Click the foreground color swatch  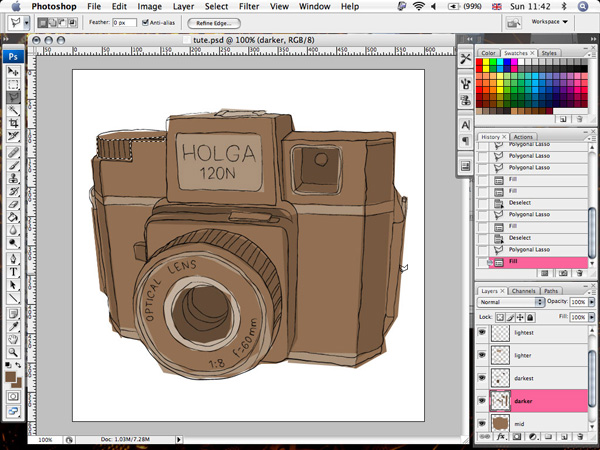[11, 377]
